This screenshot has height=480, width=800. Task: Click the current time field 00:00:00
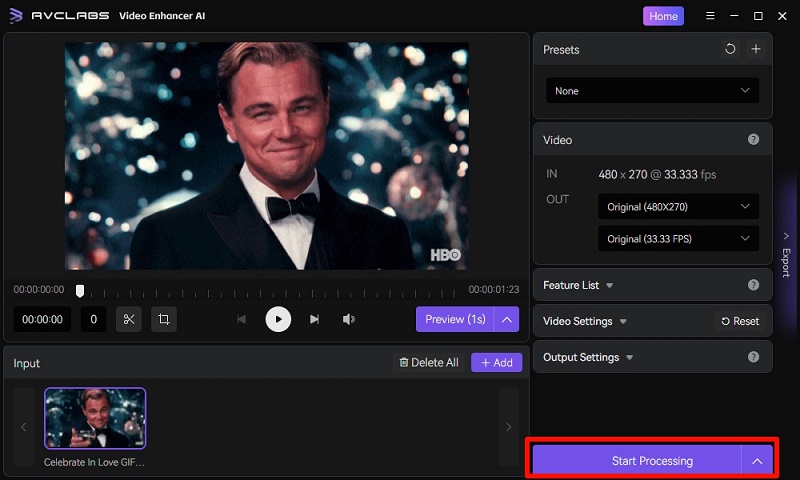[42, 319]
